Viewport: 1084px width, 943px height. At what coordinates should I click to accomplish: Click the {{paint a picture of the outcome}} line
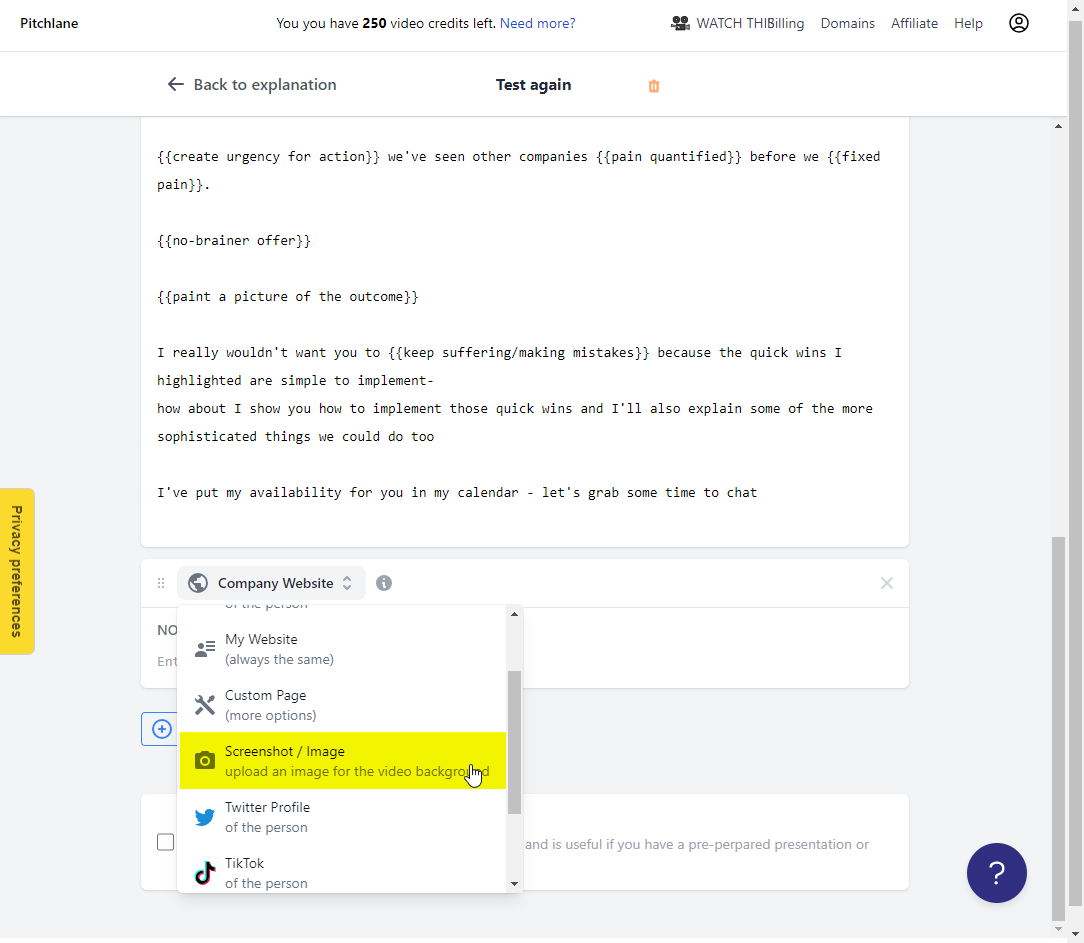pyautogui.click(x=288, y=297)
